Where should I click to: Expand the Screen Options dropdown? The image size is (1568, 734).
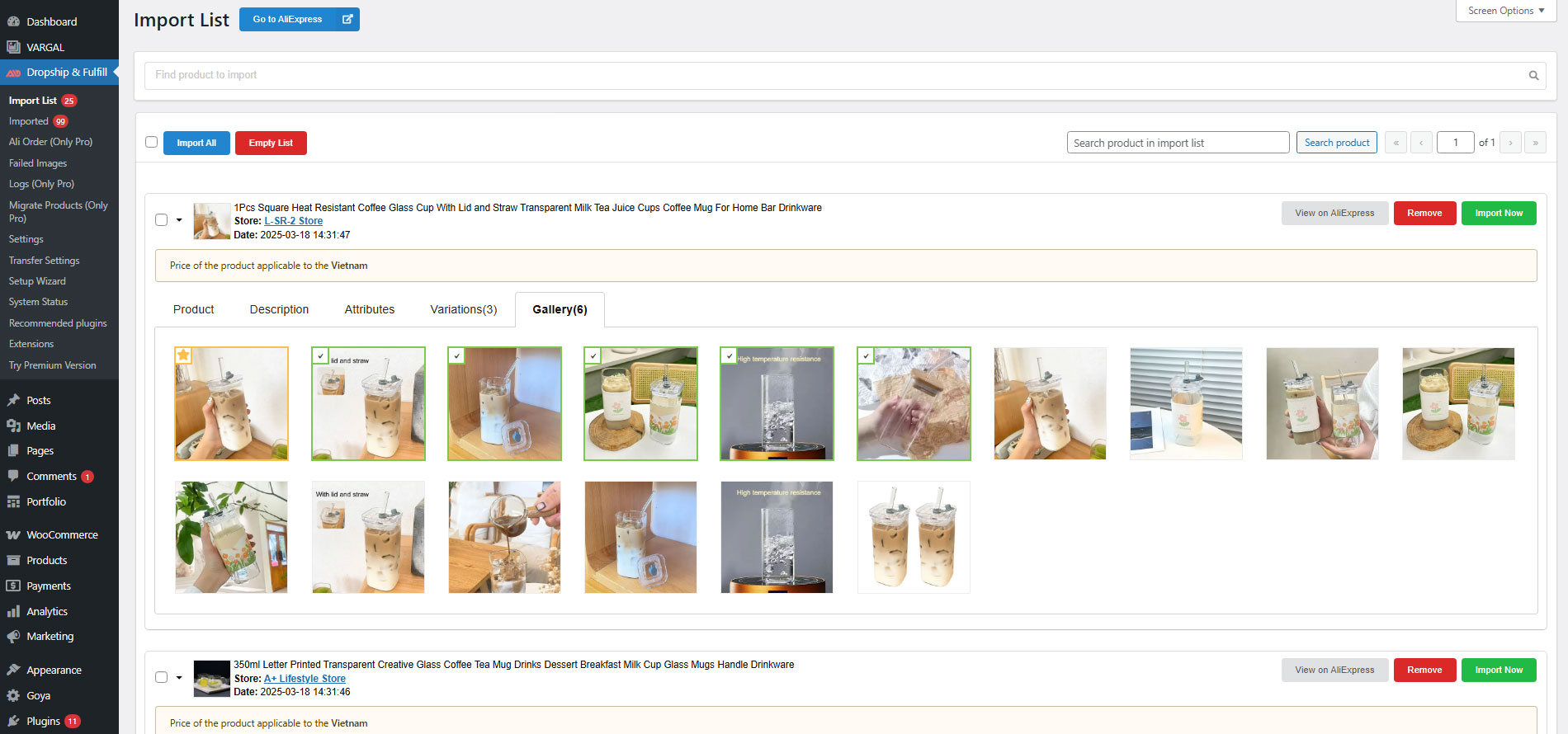point(1506,11)
